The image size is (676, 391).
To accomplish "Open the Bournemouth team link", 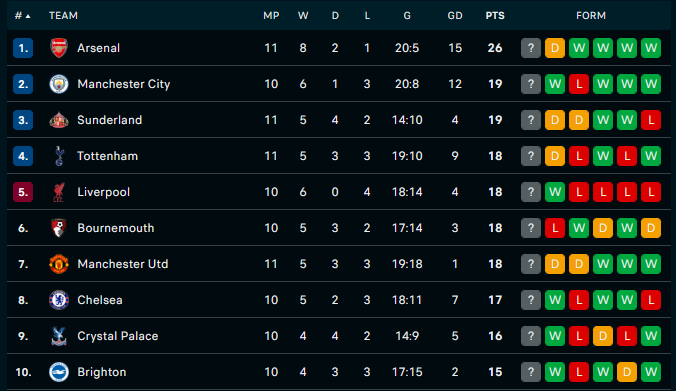I will pos(116,228).
